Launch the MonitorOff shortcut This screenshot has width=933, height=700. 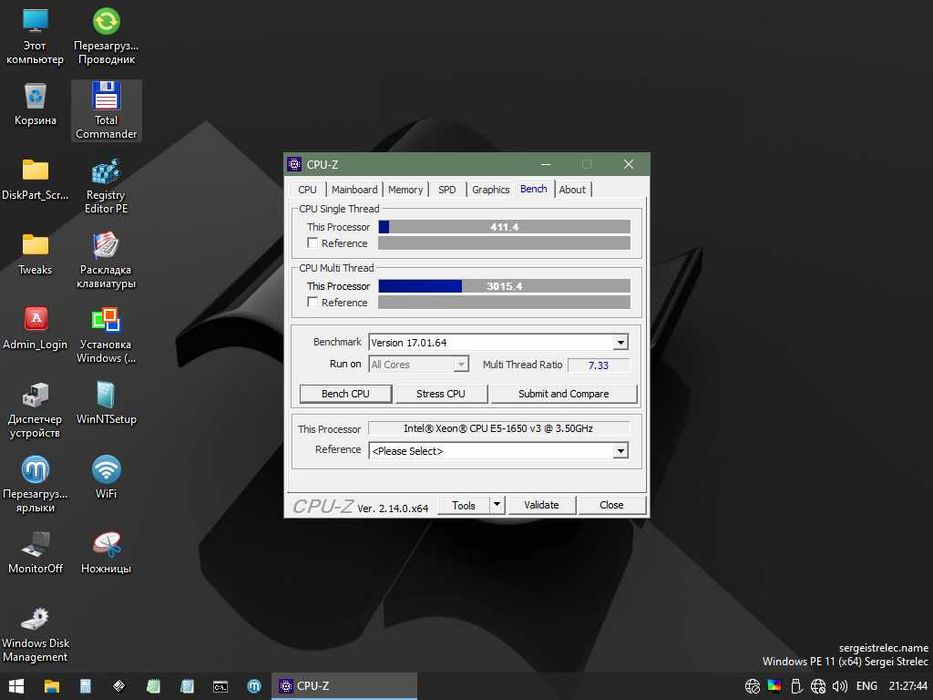pyautogui.click(x=35, y=552)
